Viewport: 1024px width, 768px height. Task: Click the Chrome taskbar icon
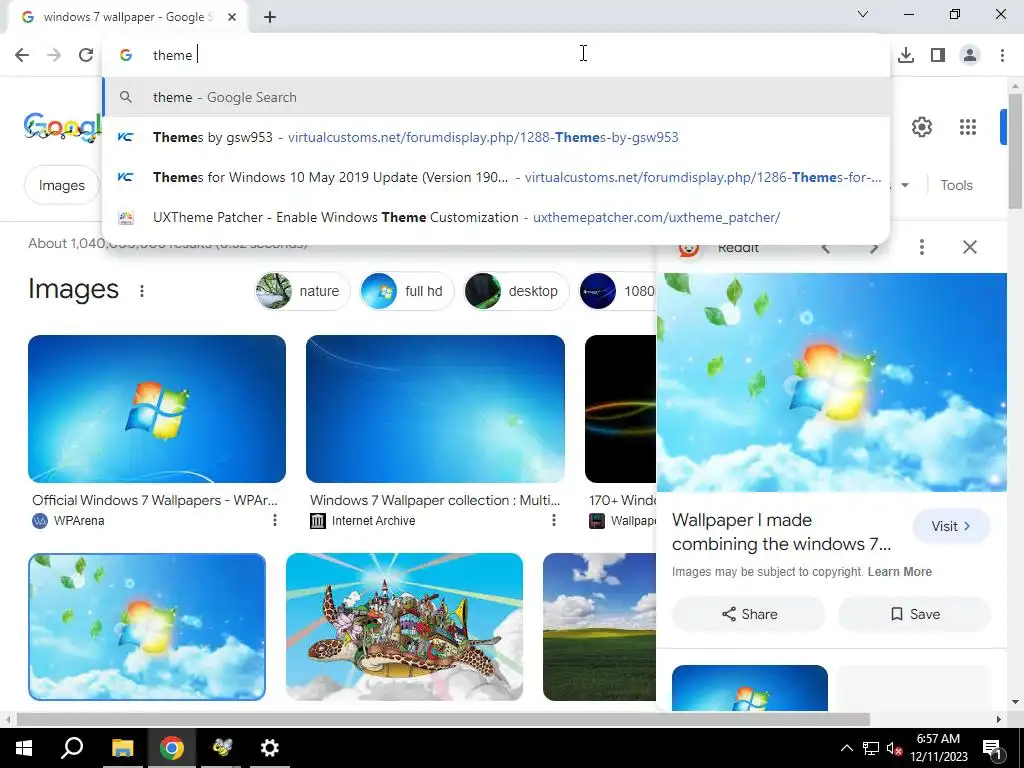(172, 748)
